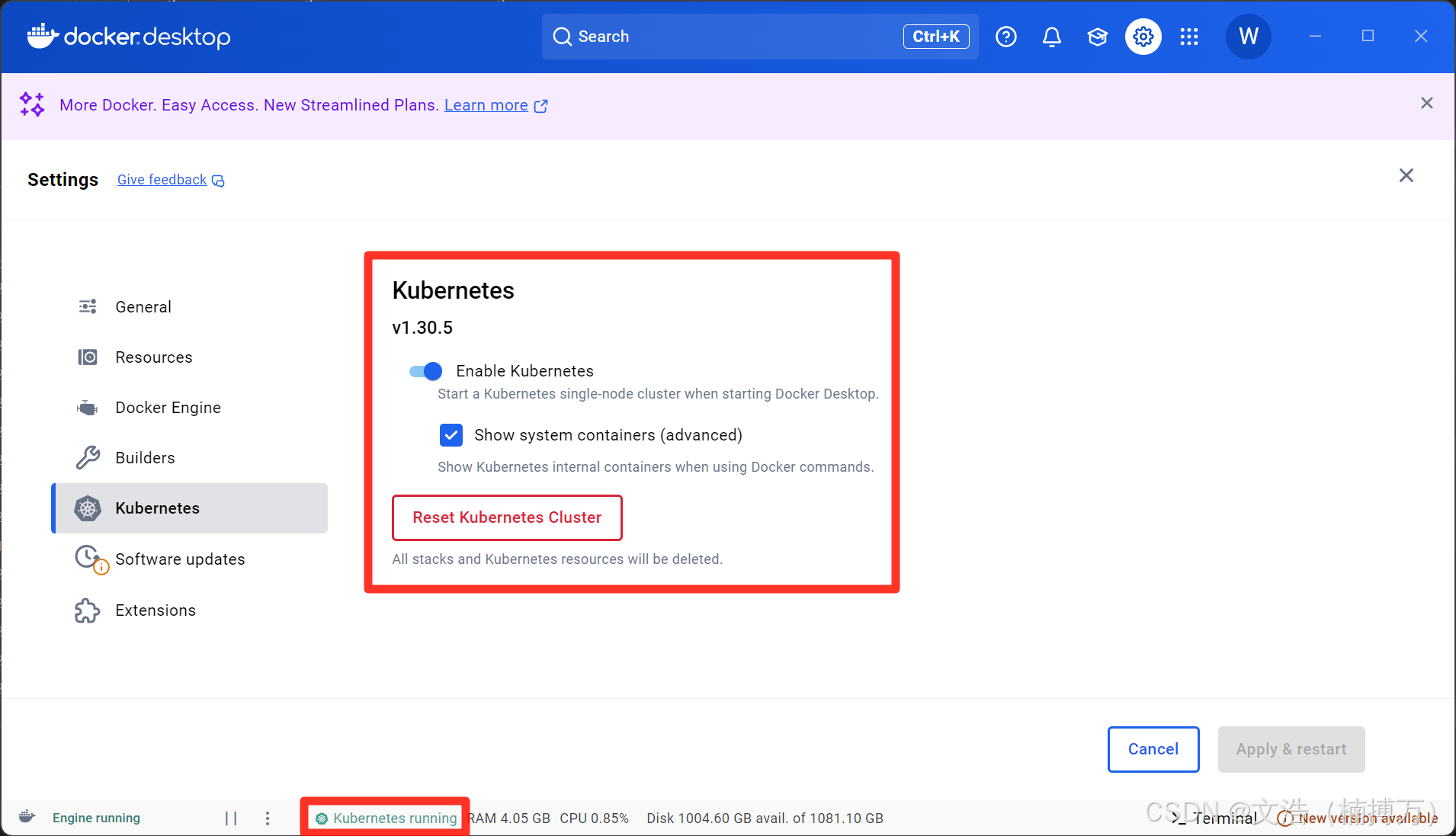Click into the Search field
1456x836 pixels.
[760, 37]
